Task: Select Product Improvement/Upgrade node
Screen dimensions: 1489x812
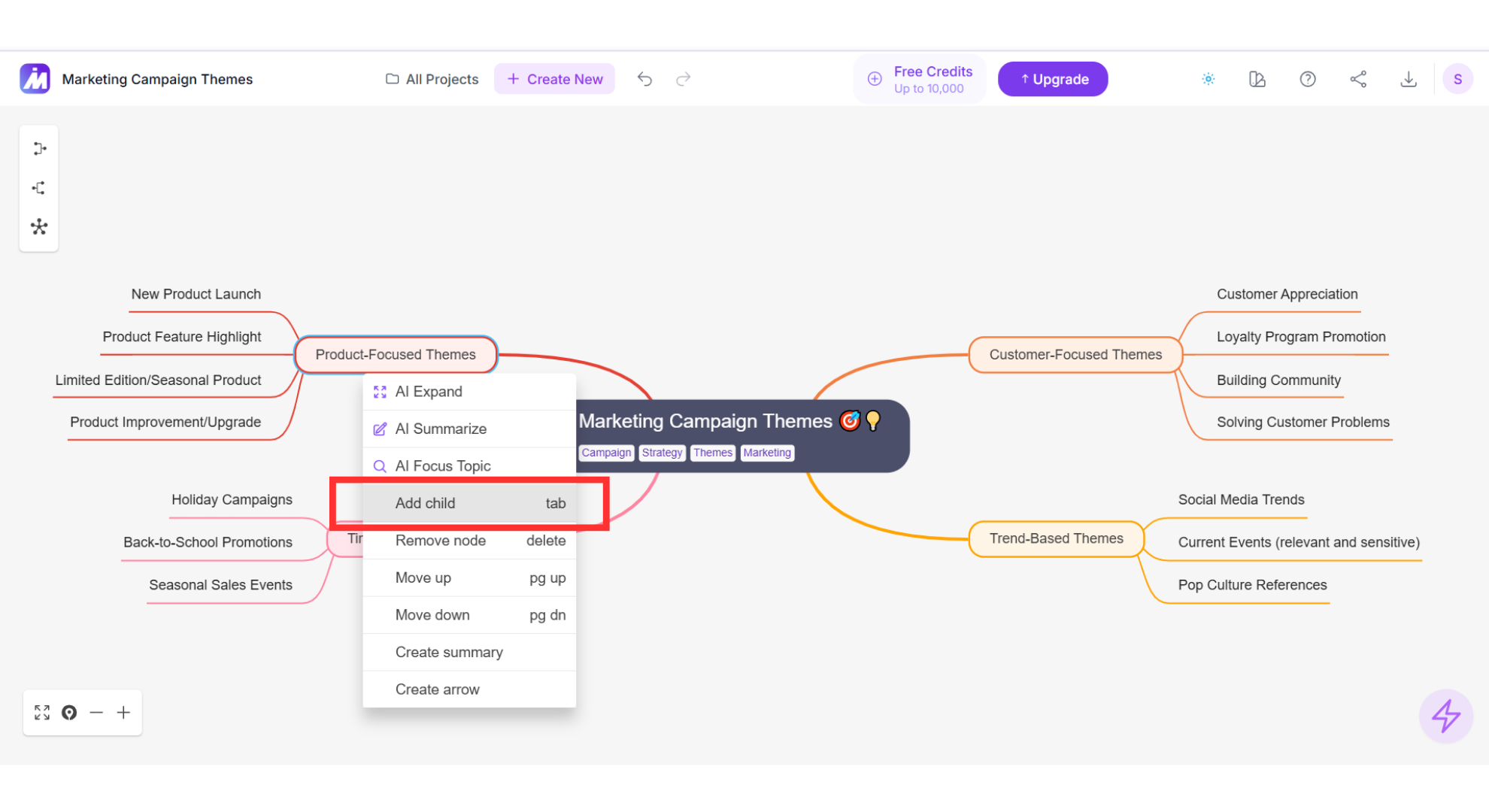Action: click(165, 422)
